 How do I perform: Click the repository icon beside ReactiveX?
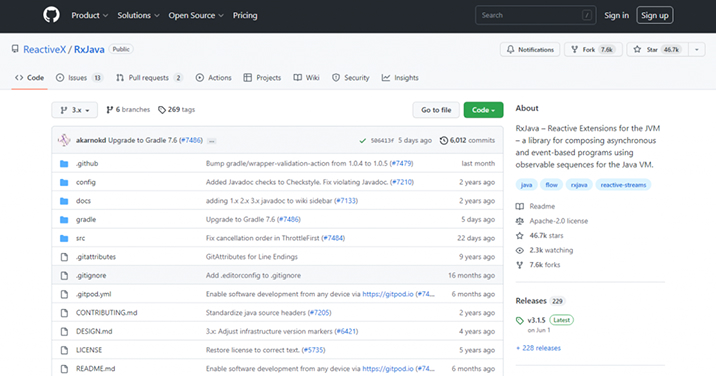(16, 49)
